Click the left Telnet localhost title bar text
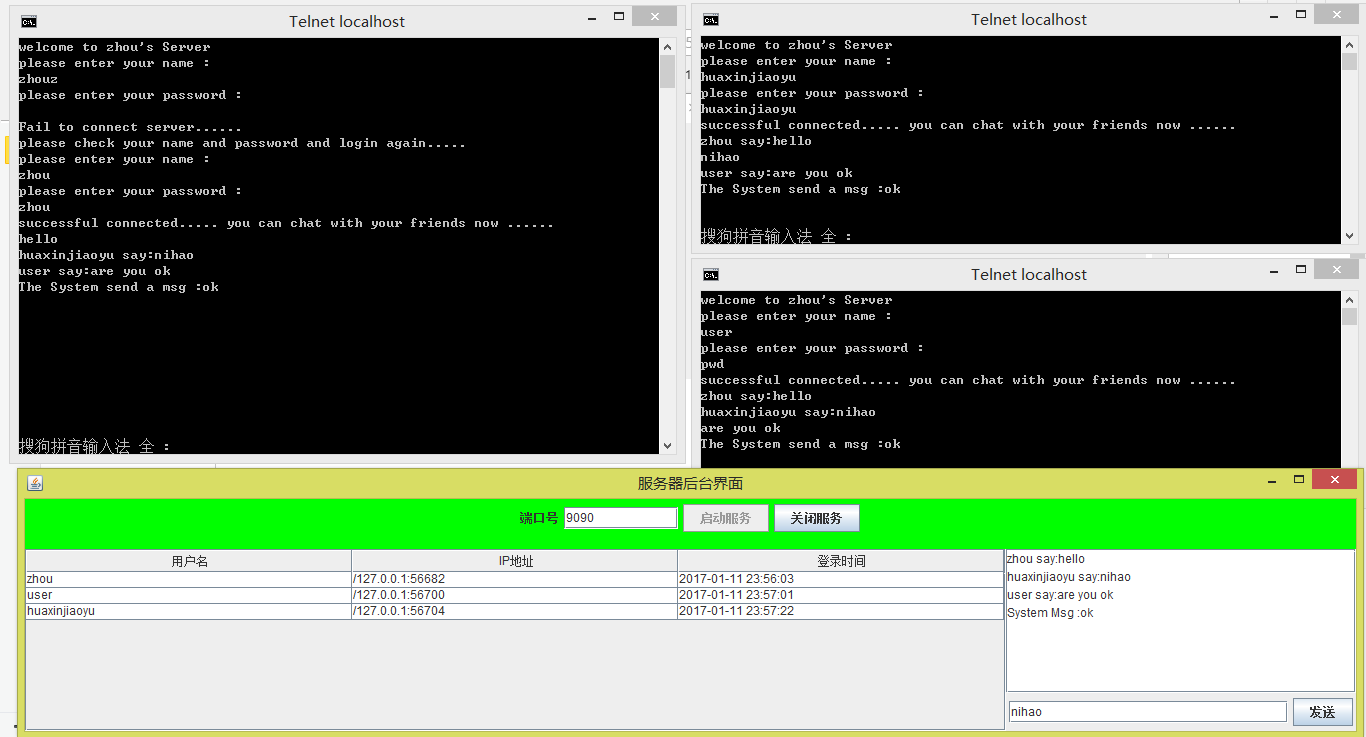This screenshot has width=1366, height=737. coord(347,21)
